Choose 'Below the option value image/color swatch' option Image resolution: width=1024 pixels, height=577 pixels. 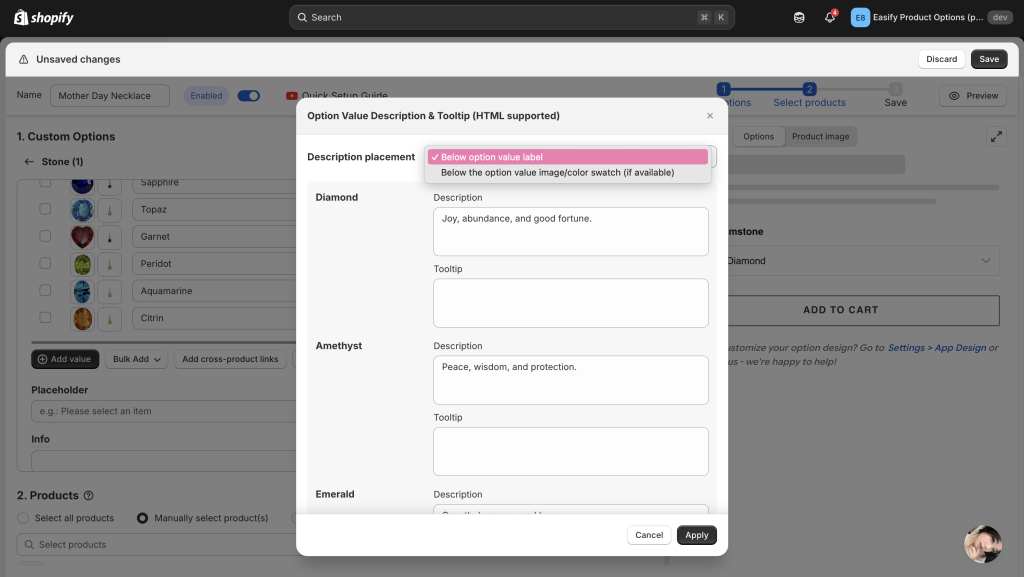pyautogui.click(x=557, y=173)
